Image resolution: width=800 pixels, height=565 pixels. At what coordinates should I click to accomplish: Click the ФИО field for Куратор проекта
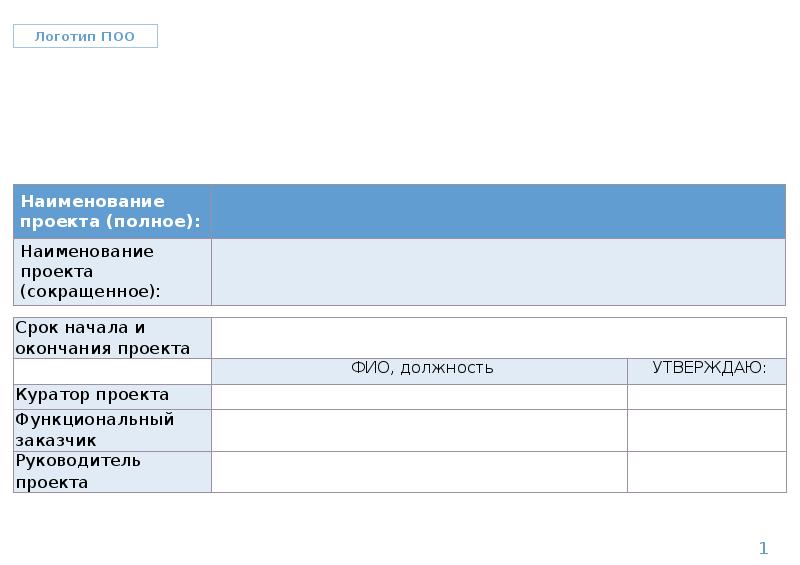coord(420,396)
